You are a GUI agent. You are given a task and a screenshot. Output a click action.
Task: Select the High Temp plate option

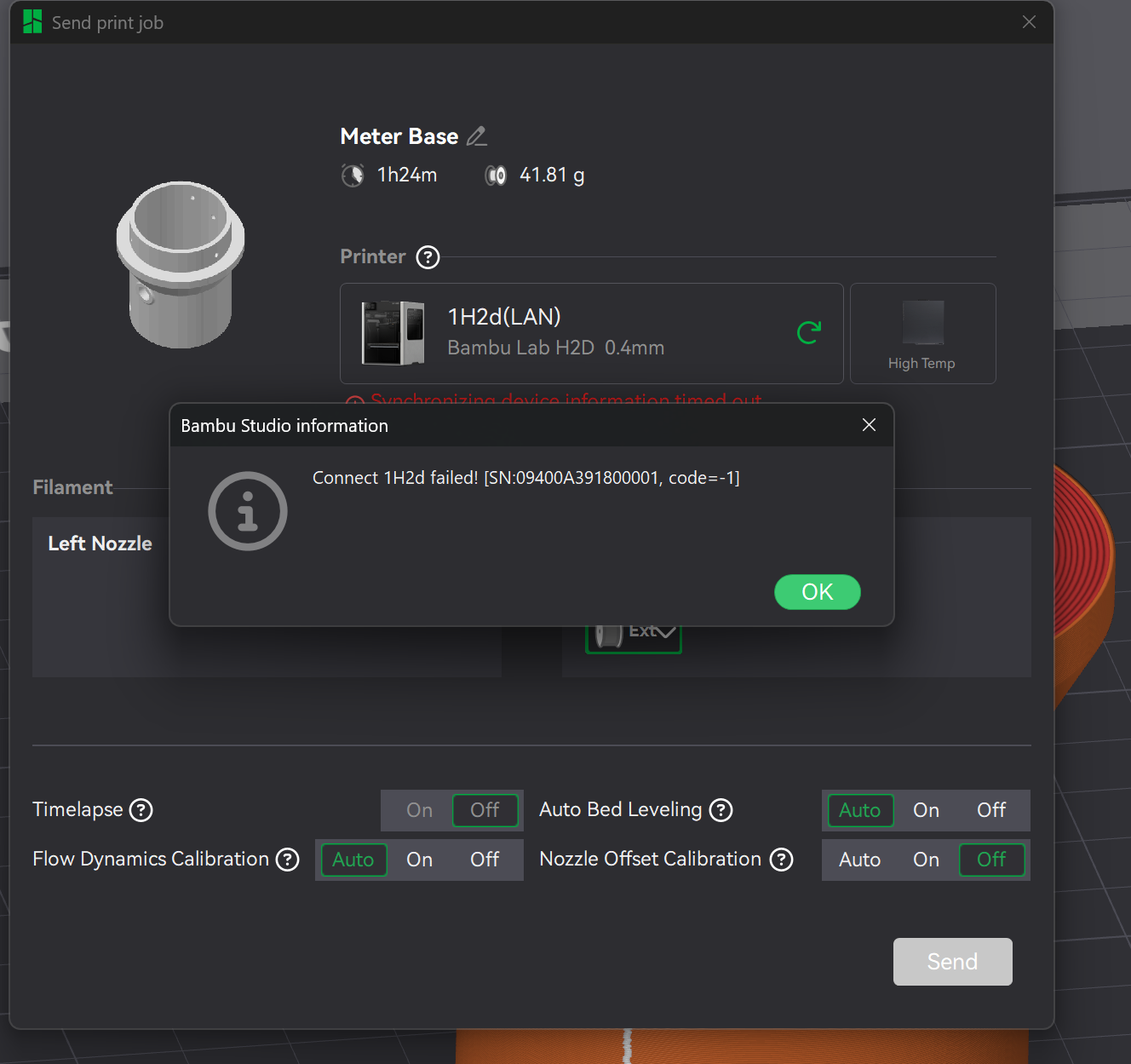click(922, 333)
